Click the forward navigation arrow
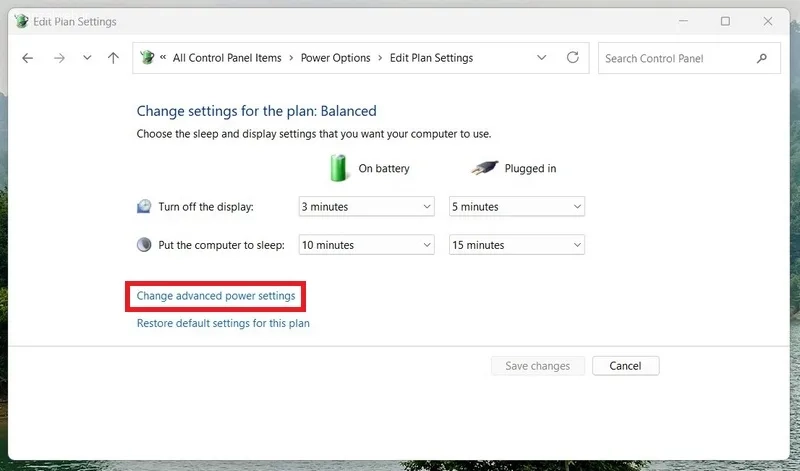This screenshot has width=800, height=471. tap(59, 58)
